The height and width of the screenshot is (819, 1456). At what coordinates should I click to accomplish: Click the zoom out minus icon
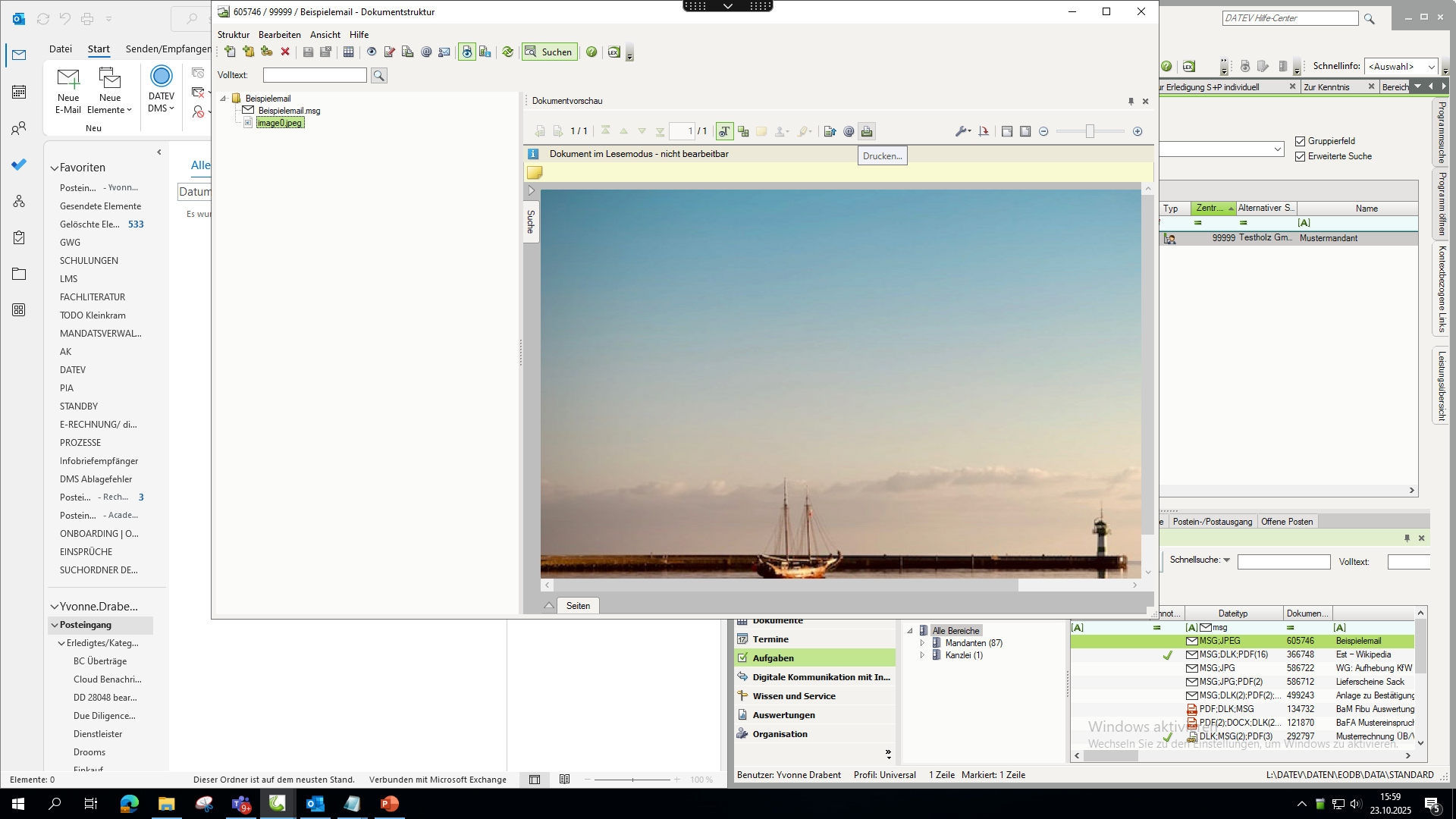tap(1043, 131)
